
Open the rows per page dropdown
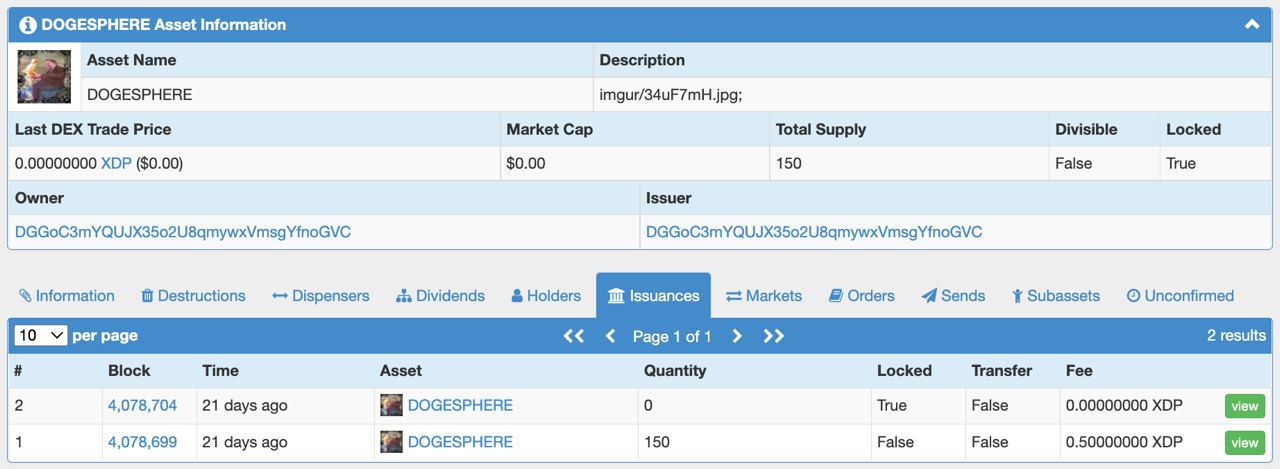[x=41, y=335]
